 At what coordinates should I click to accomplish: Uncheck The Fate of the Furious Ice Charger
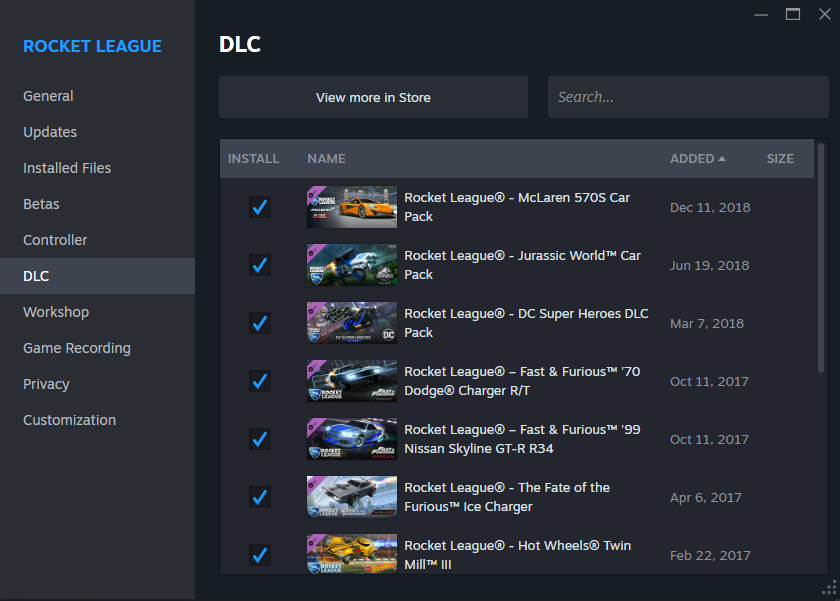pyautogui.click(x=259, y=497)
